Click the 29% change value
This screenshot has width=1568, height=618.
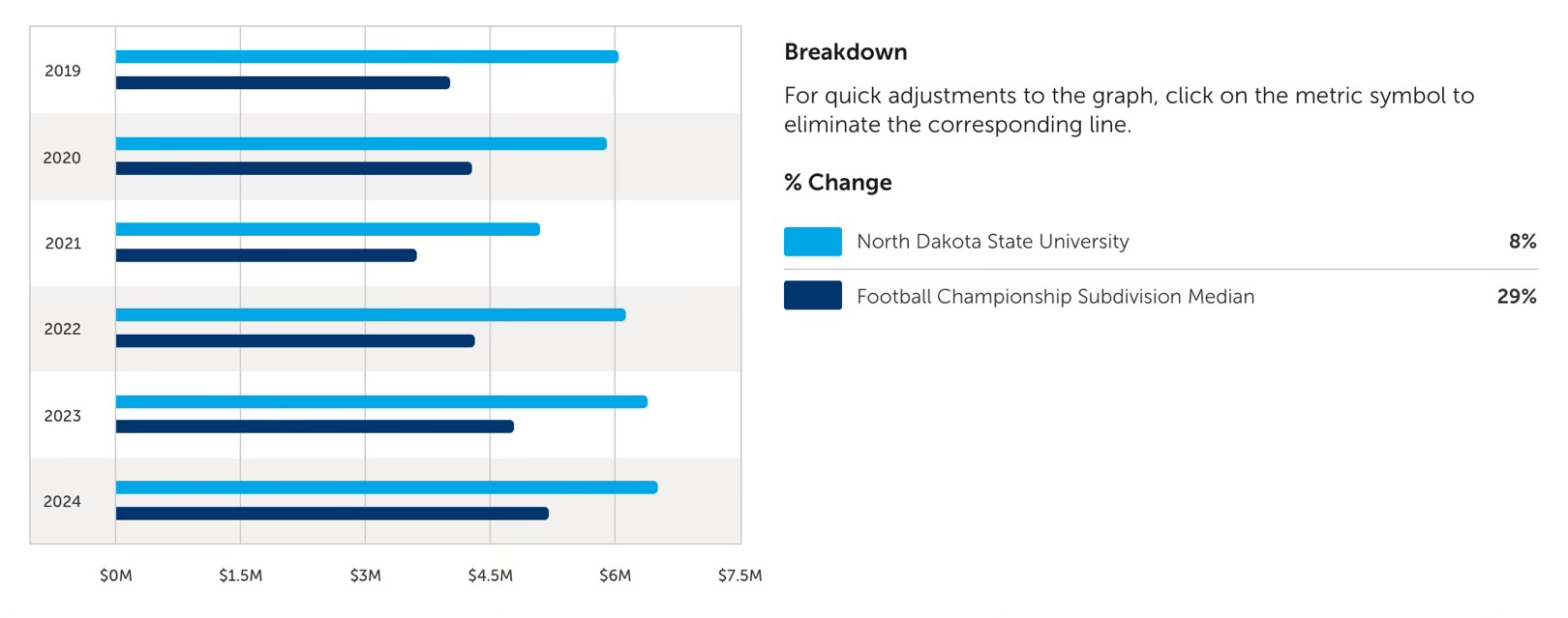tap(1516, 297)
